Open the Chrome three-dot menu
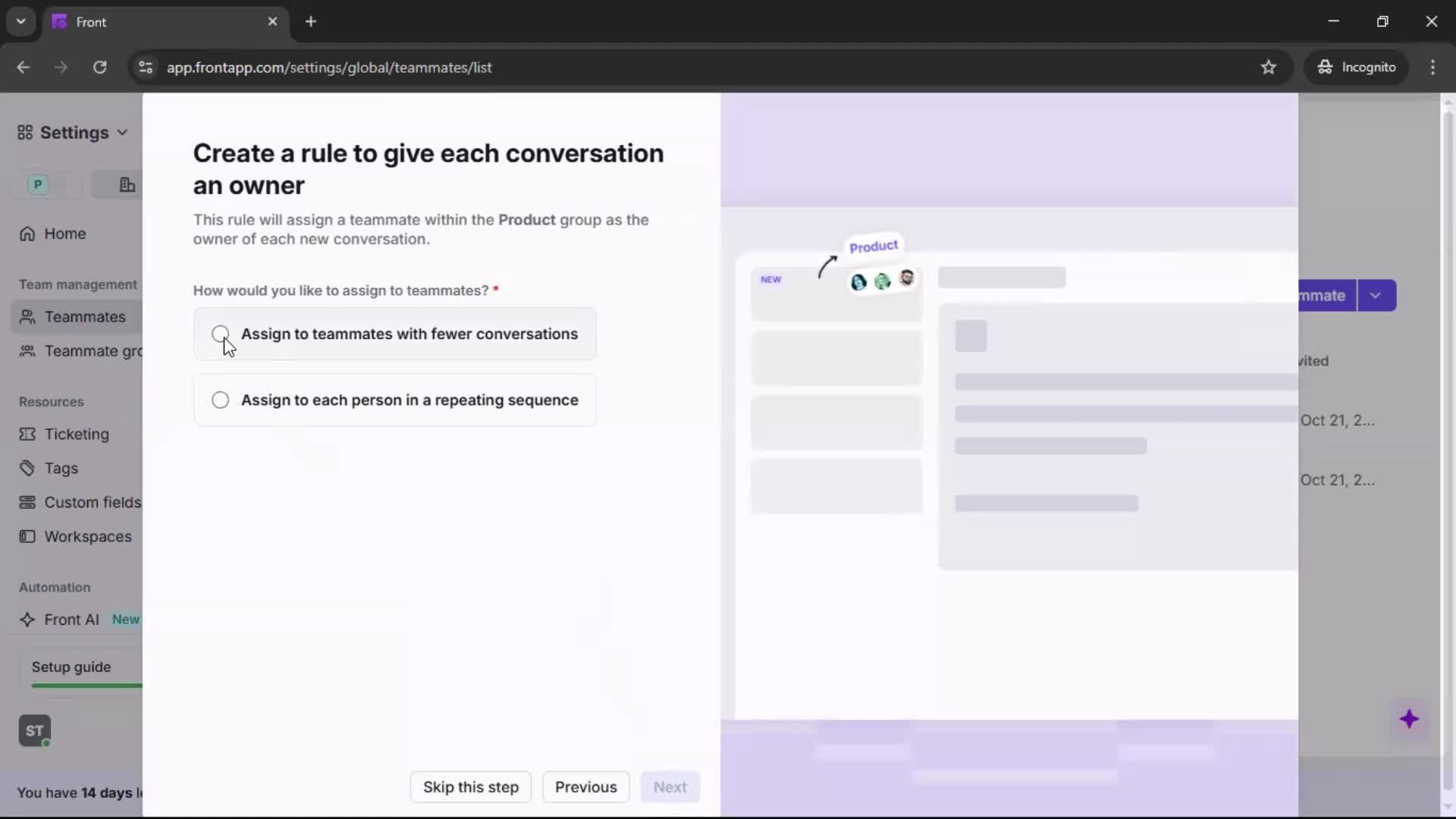Screen dimensions: 1456x819 click(x=1434, y=67)
